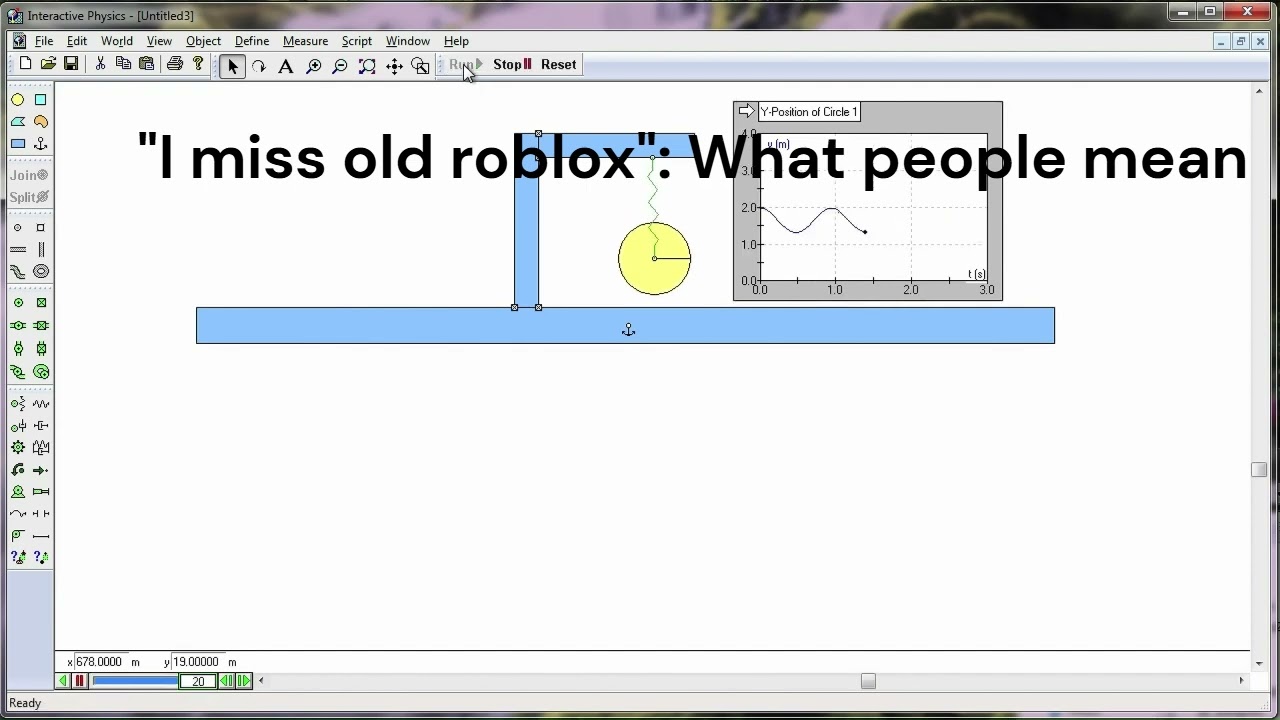Select the Square point element tool
The image size is (1280, 720).
click(41, 228)
